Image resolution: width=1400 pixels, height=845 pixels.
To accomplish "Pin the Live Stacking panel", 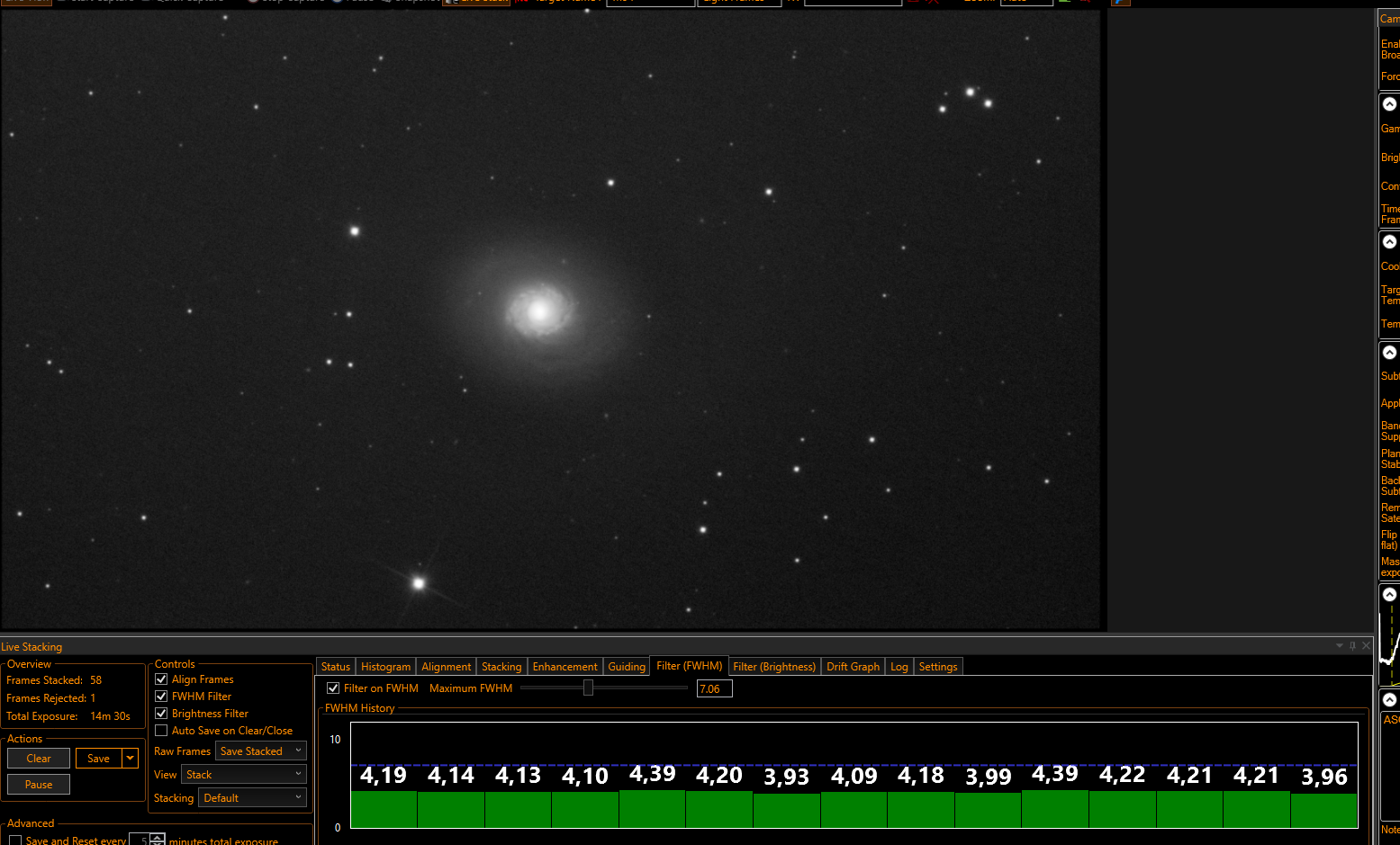I will [x=1352, y=645].
